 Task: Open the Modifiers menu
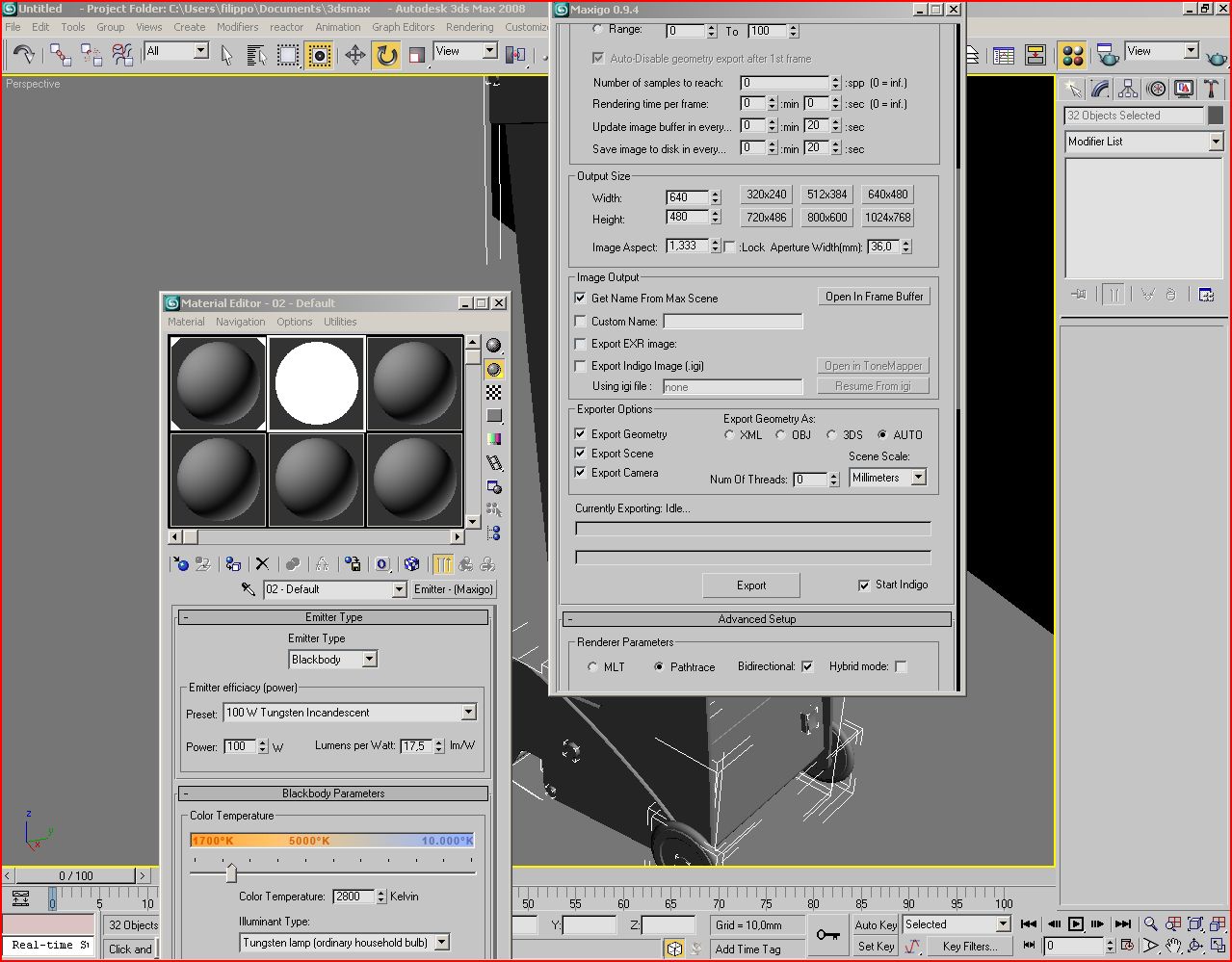237,27
